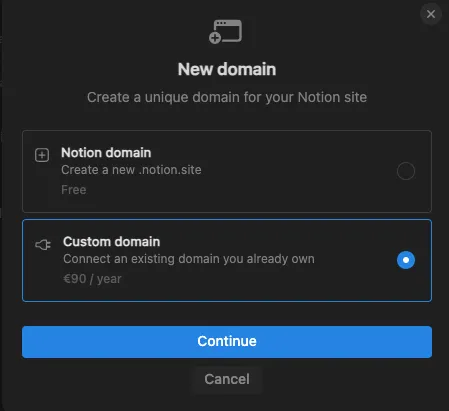Click the browser window icon at top
The image size is (449, 411).
coord(226,31)
